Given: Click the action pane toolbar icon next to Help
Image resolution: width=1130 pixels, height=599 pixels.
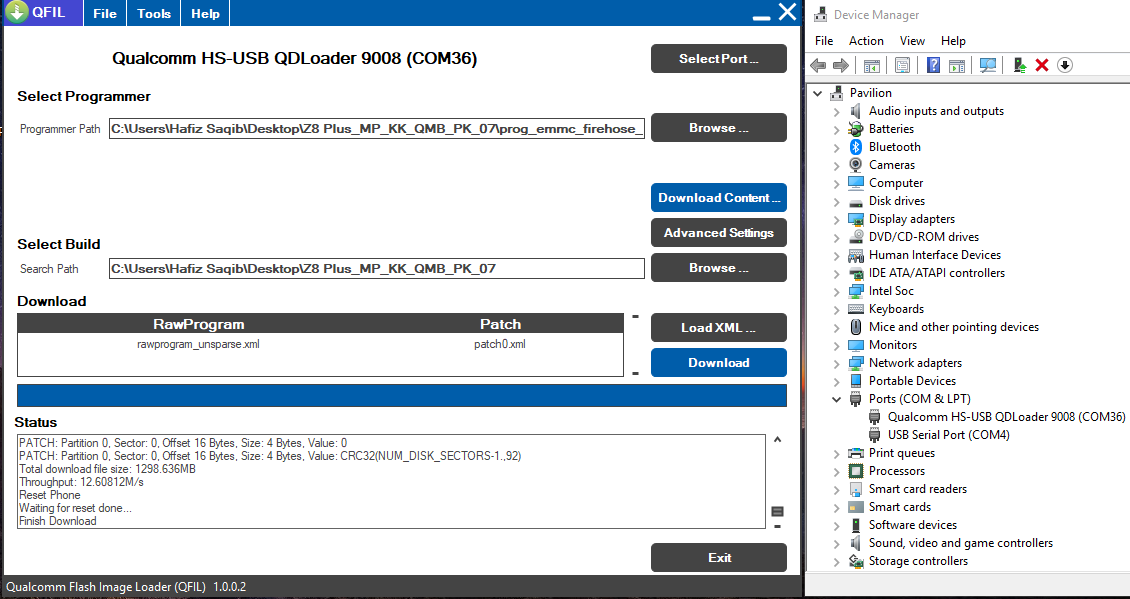Looking at the screenshot, I should tap(956, 66).
